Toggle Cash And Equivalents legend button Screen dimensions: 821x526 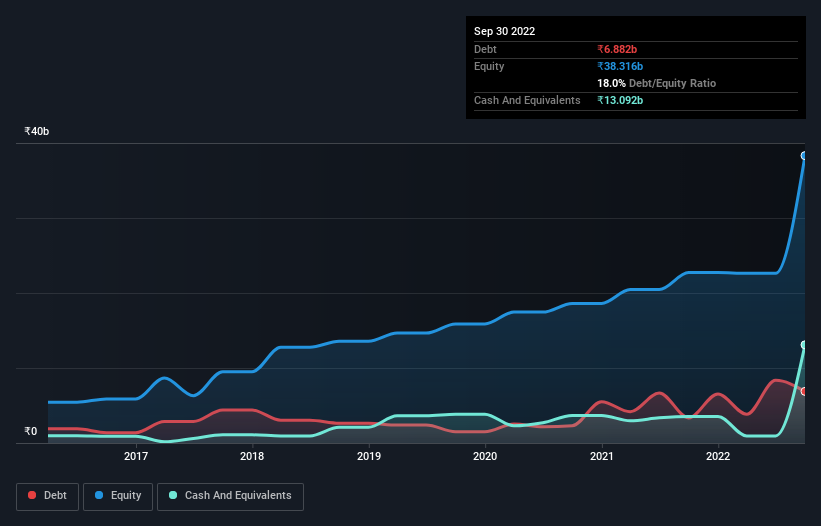(x=230, y=496)
